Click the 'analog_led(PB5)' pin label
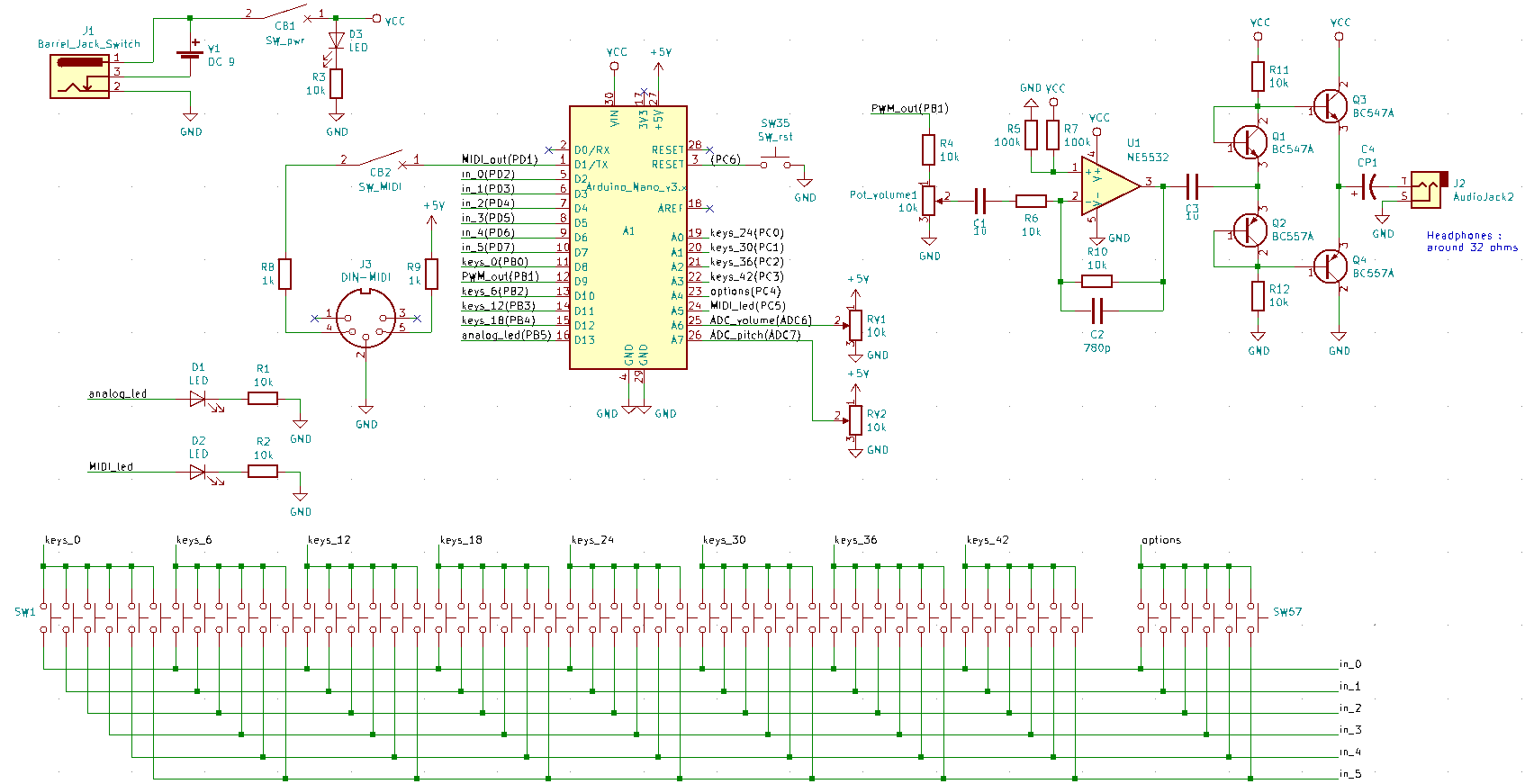 tap(506, 335)
